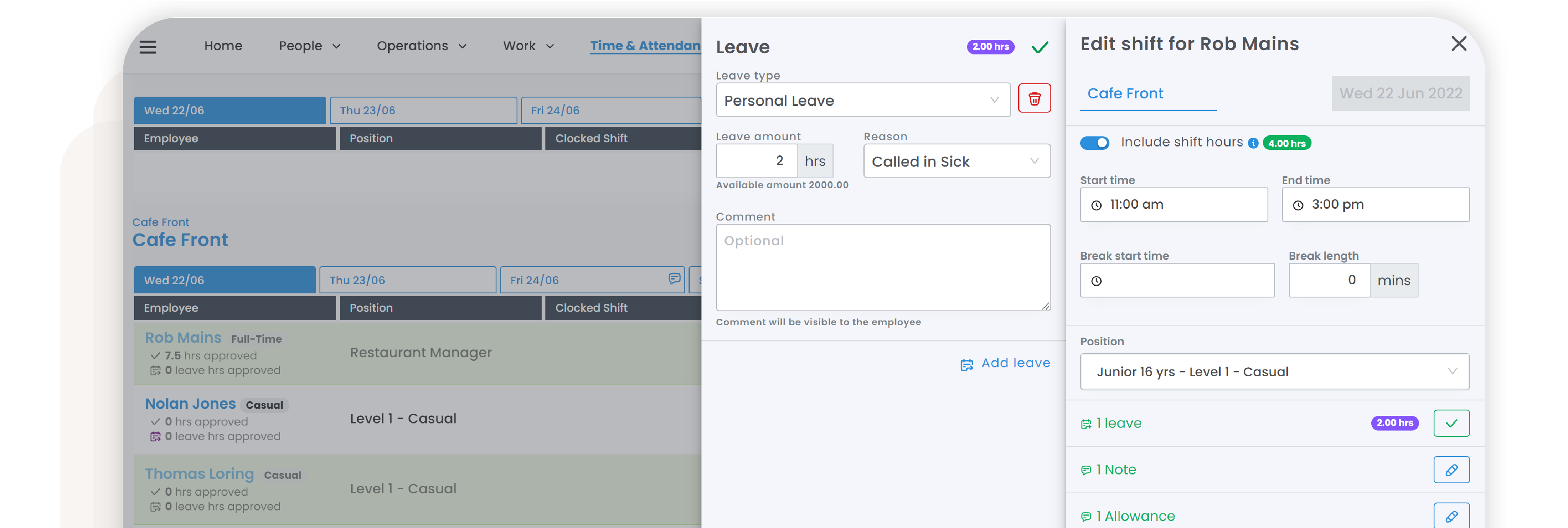Image resolution: width=1568 pixels, height=528 pixels.
Task: Click the info icon beside Include shift hours
Action: [1253, 143]
